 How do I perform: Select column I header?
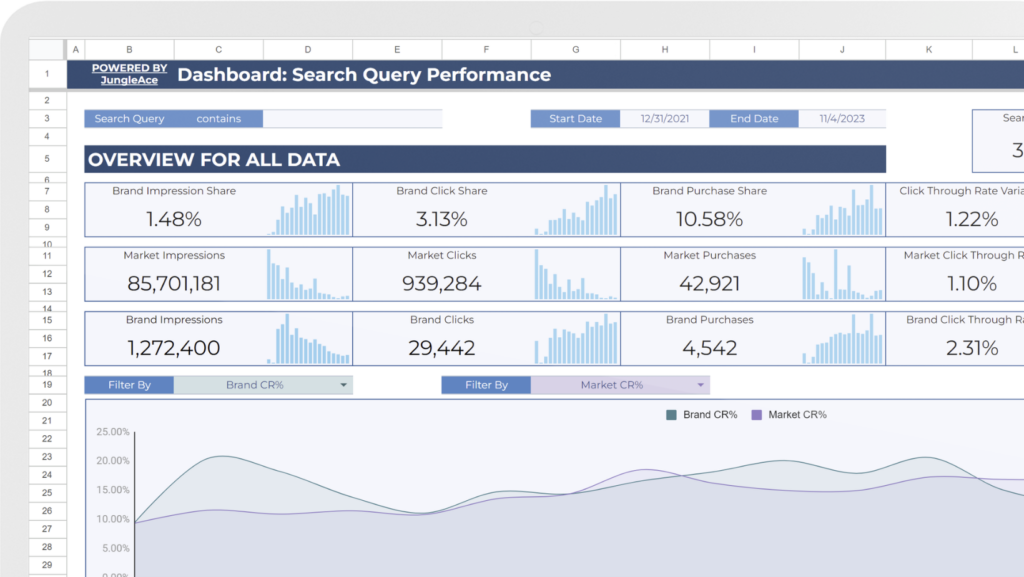(x=754, y=50)
